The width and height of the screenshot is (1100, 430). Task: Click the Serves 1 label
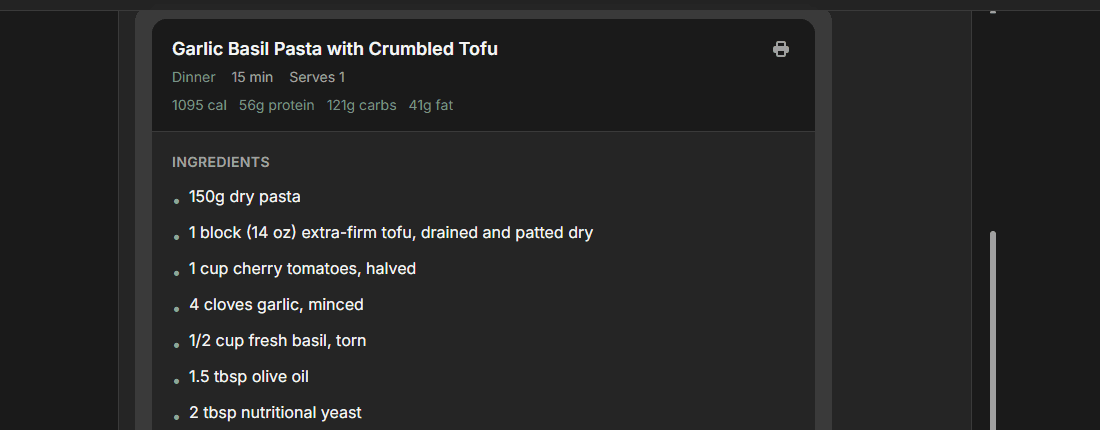(x=317, y=77)
